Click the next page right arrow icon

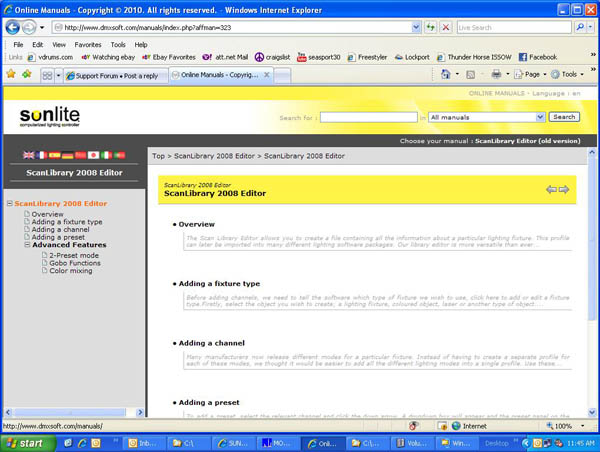[x=564, y=189]
